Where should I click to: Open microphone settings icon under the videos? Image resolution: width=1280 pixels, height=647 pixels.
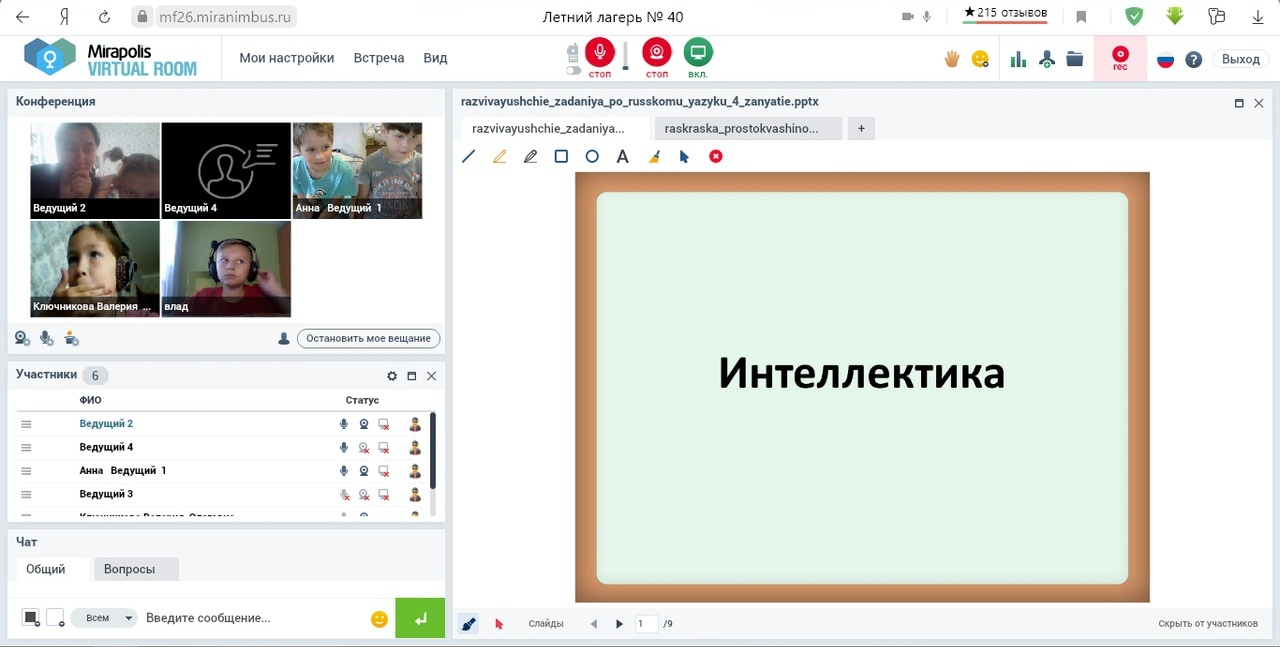pyautogui.click(x=47, y=338)
